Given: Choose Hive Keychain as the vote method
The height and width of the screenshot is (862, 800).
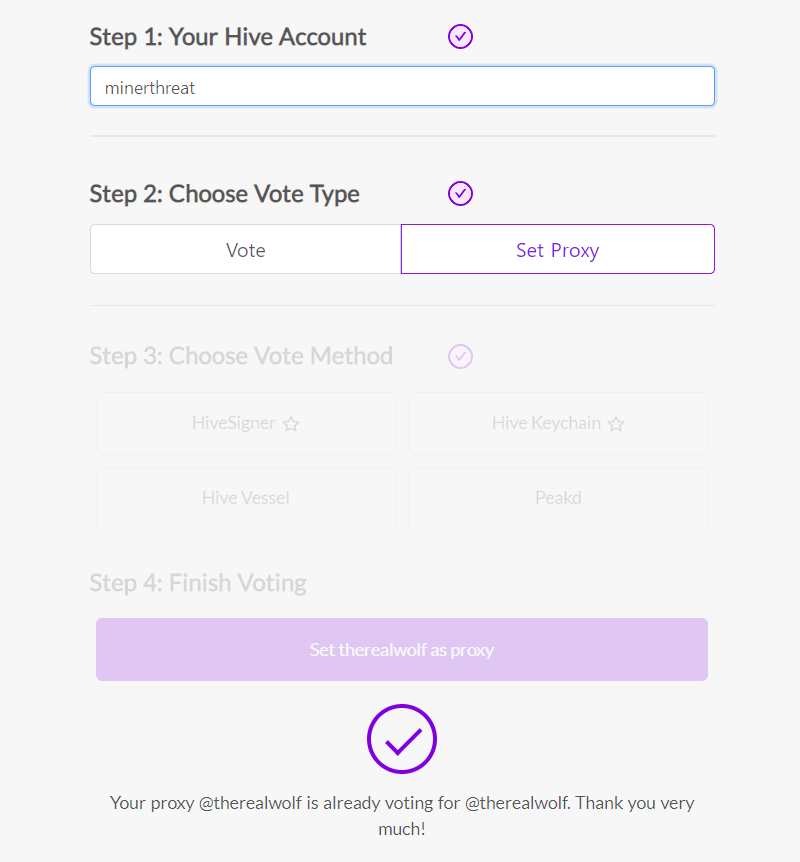Looking at the screenshot, I should 546,423.
